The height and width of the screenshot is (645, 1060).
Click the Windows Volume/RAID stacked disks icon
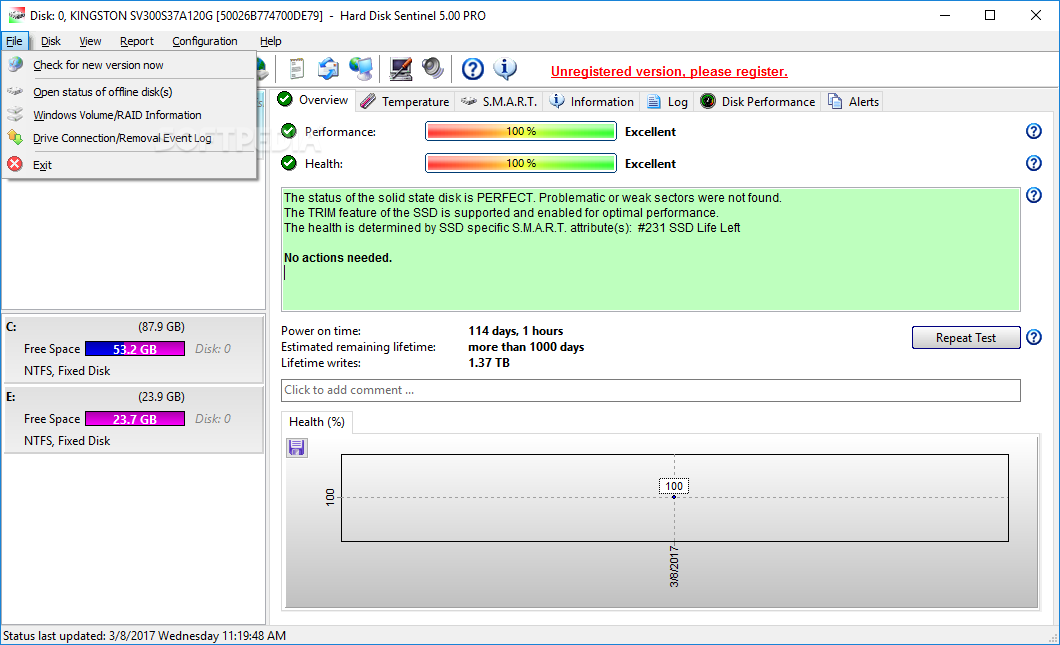(x=15, y=114)
